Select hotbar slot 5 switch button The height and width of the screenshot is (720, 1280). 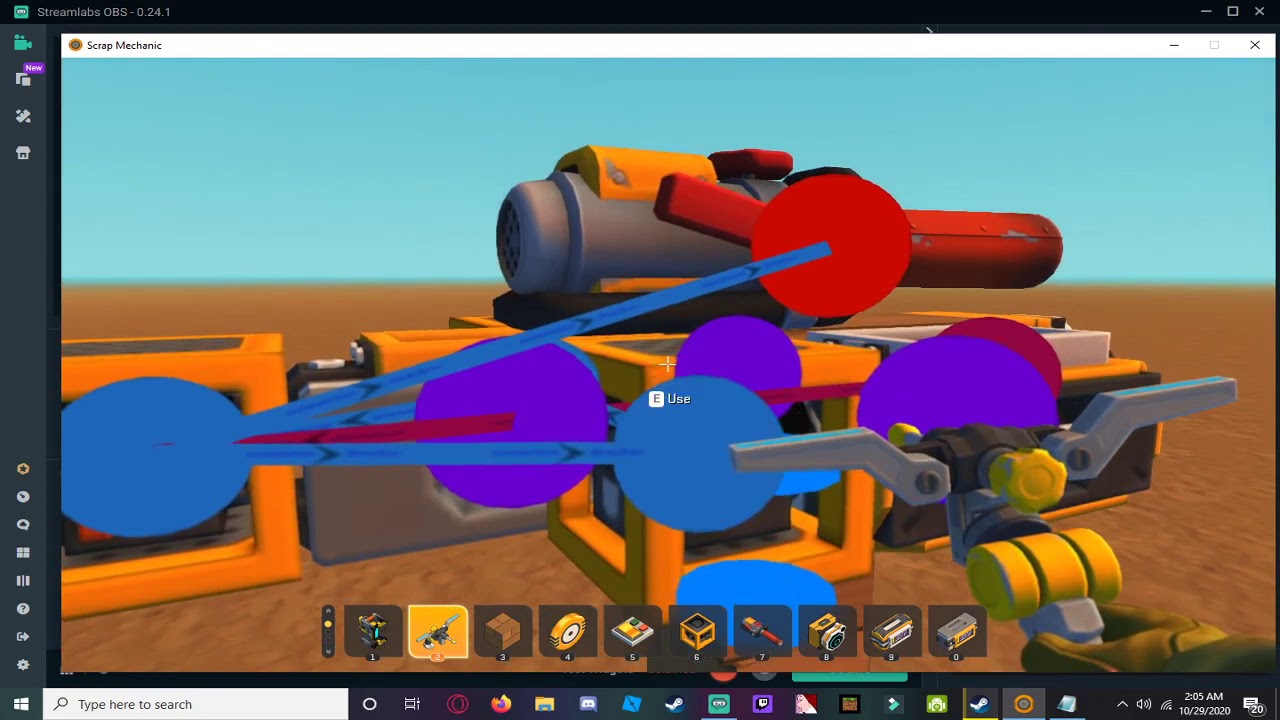click(632, 632)
